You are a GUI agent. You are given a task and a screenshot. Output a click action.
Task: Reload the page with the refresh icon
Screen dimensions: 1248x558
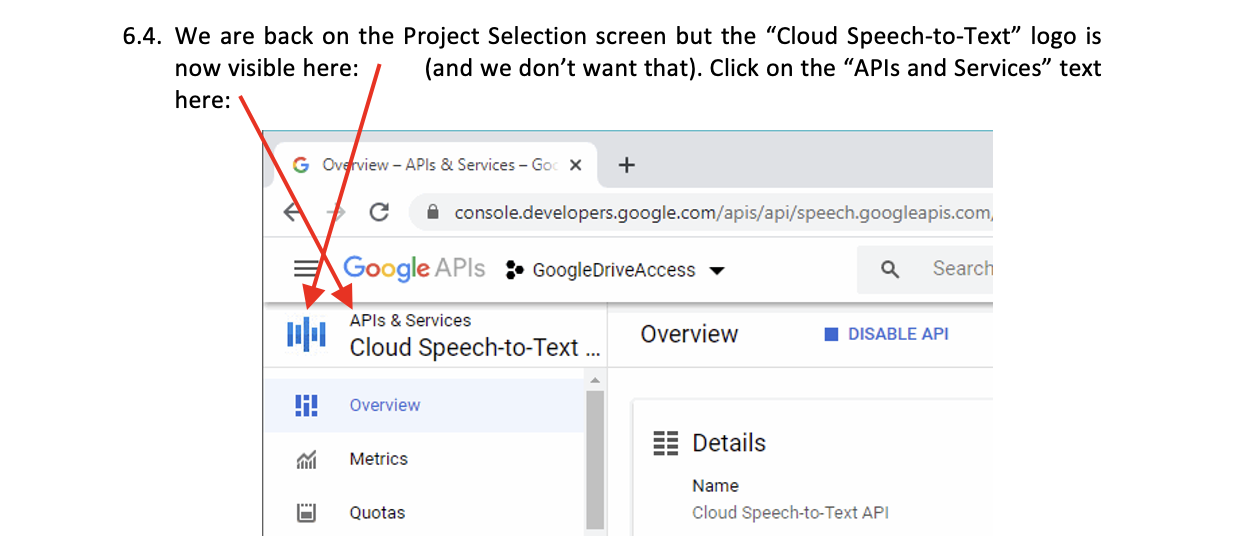click(379, 212)
